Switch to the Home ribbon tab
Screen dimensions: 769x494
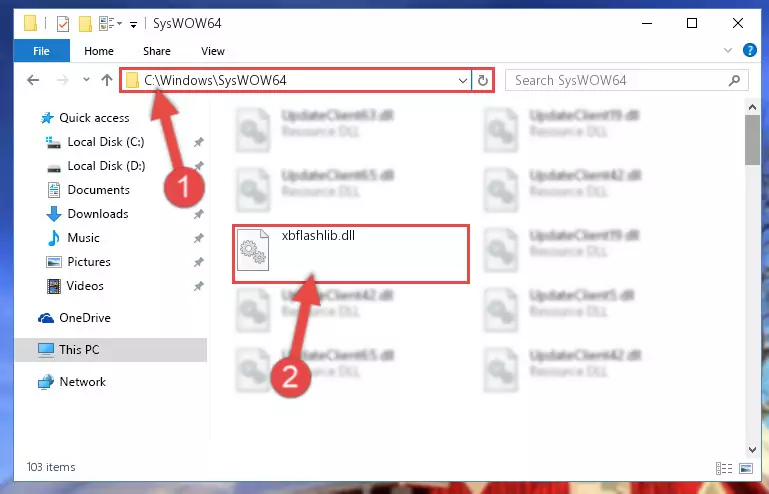tap(99, 51)
